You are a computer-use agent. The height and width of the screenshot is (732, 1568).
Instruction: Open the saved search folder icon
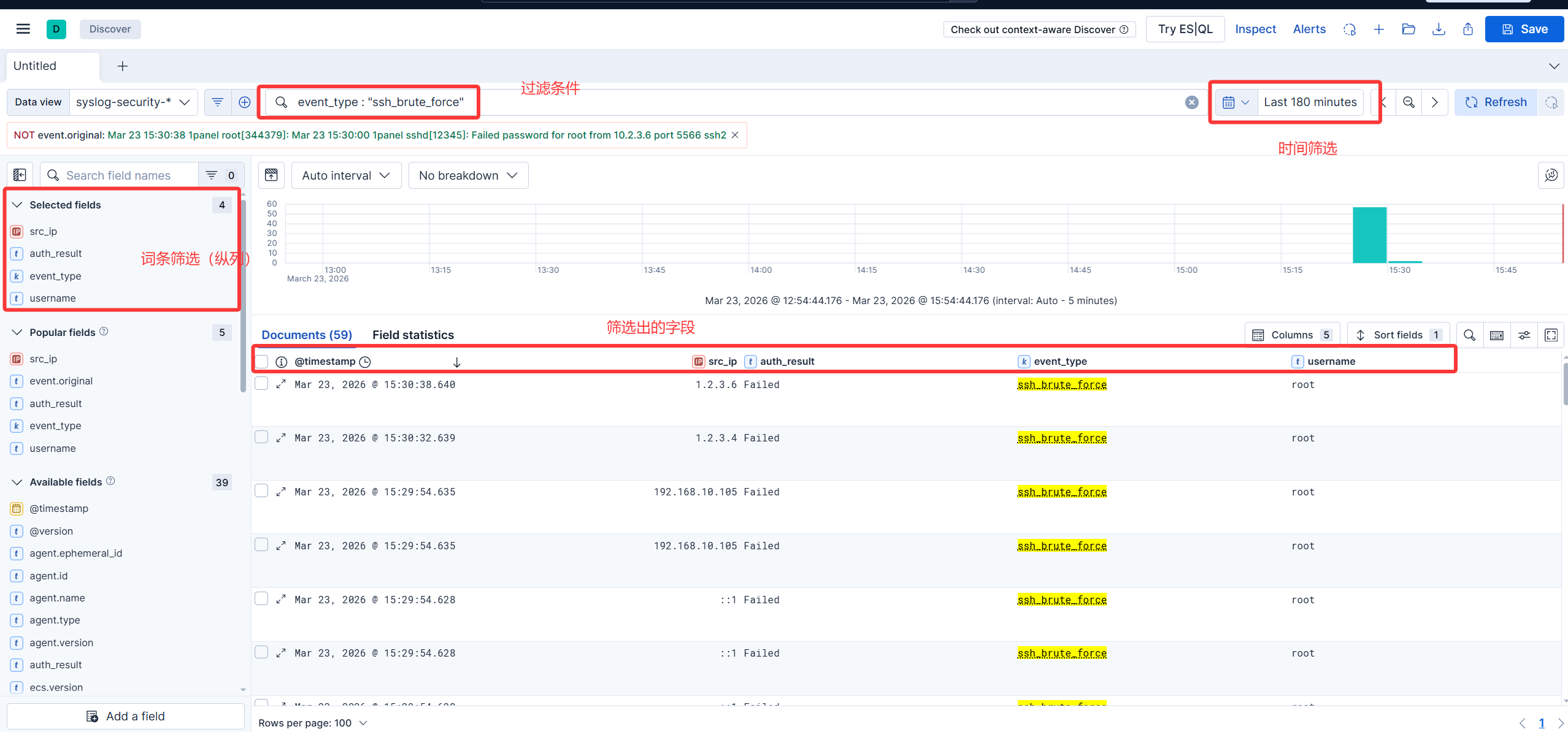tap(1409, 29)
